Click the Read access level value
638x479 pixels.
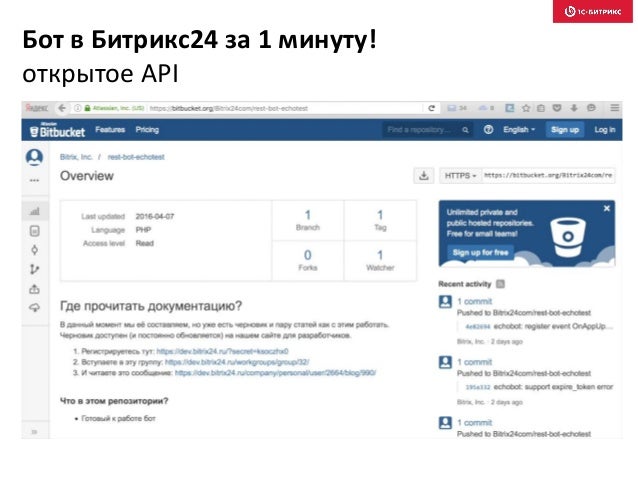point(144,243)
